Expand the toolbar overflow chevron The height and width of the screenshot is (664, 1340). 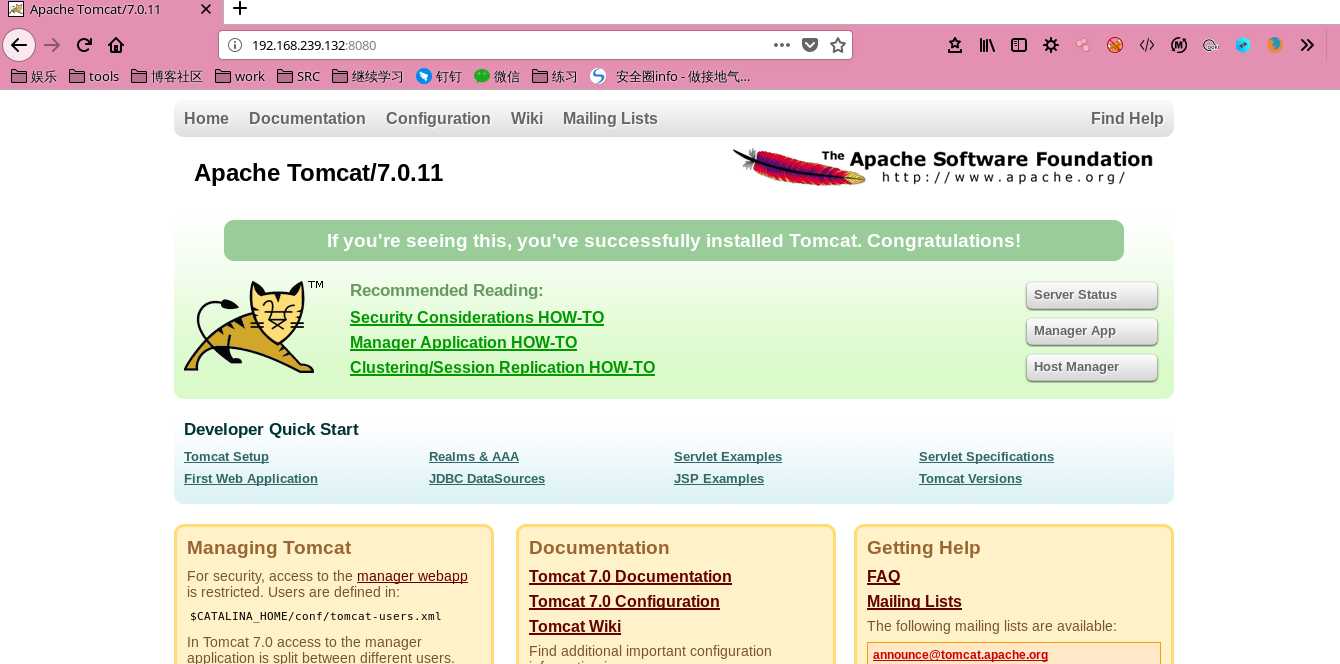1307,45
